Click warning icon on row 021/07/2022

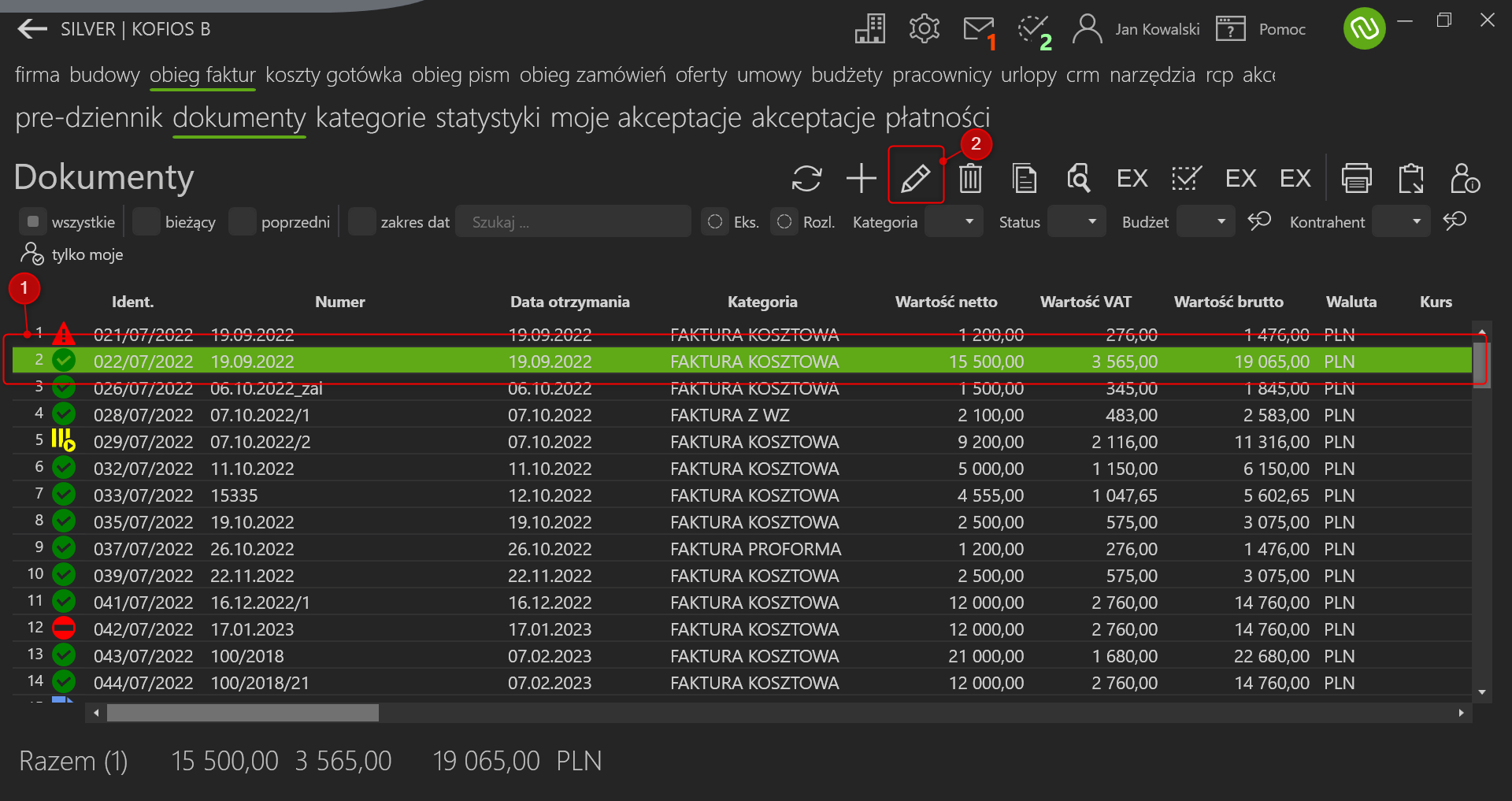(x=64, y=334)
